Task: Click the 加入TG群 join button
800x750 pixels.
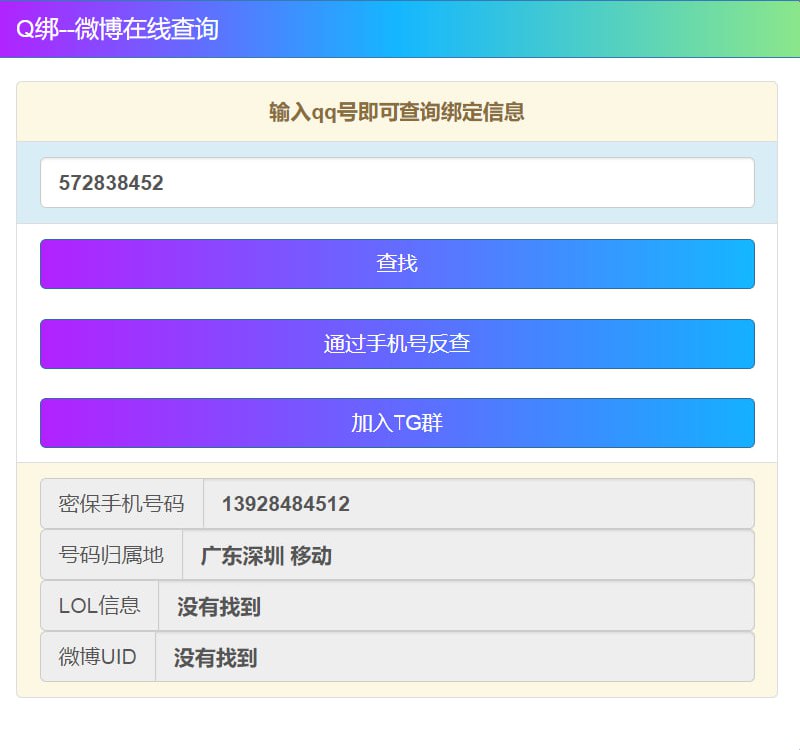Action: pos(396,423)
